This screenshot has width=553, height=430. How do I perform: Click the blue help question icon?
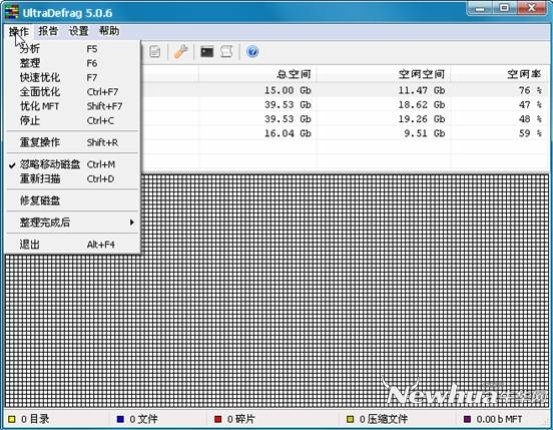pyautogui.click(x=252, y=52)
